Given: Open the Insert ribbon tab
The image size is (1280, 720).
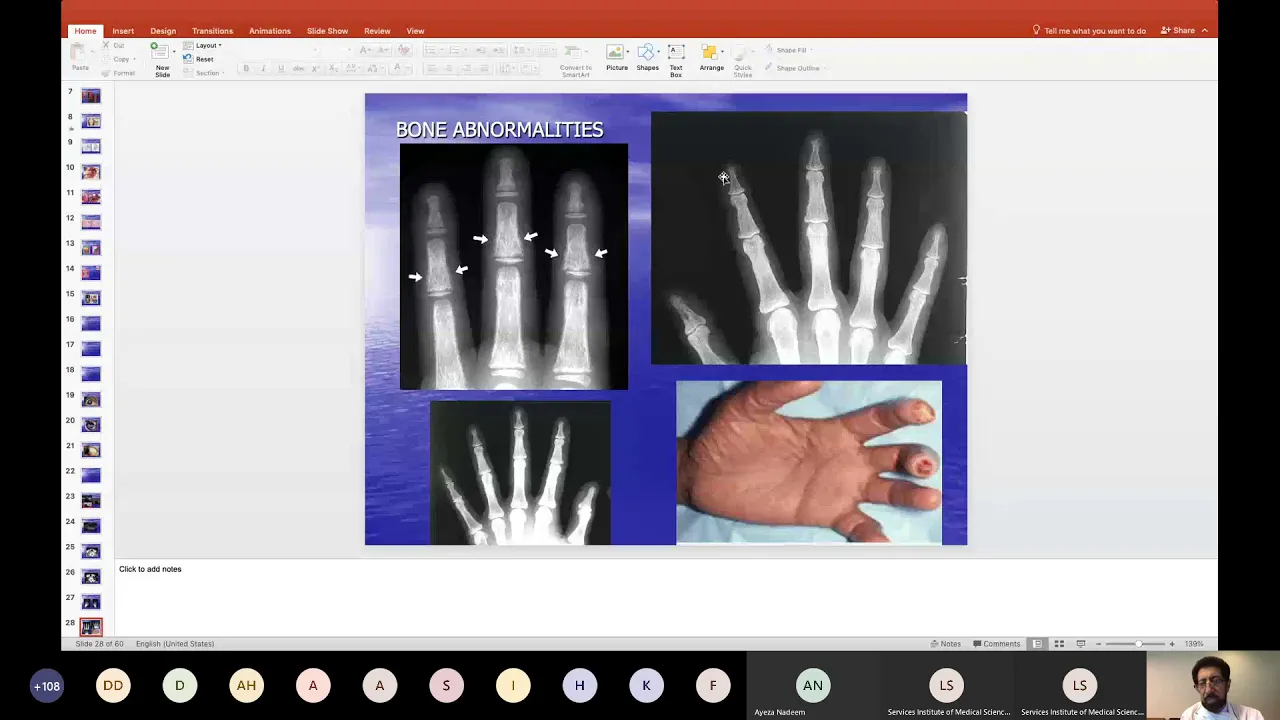Looking at the screenshot, I should click(x=123, y=31).
